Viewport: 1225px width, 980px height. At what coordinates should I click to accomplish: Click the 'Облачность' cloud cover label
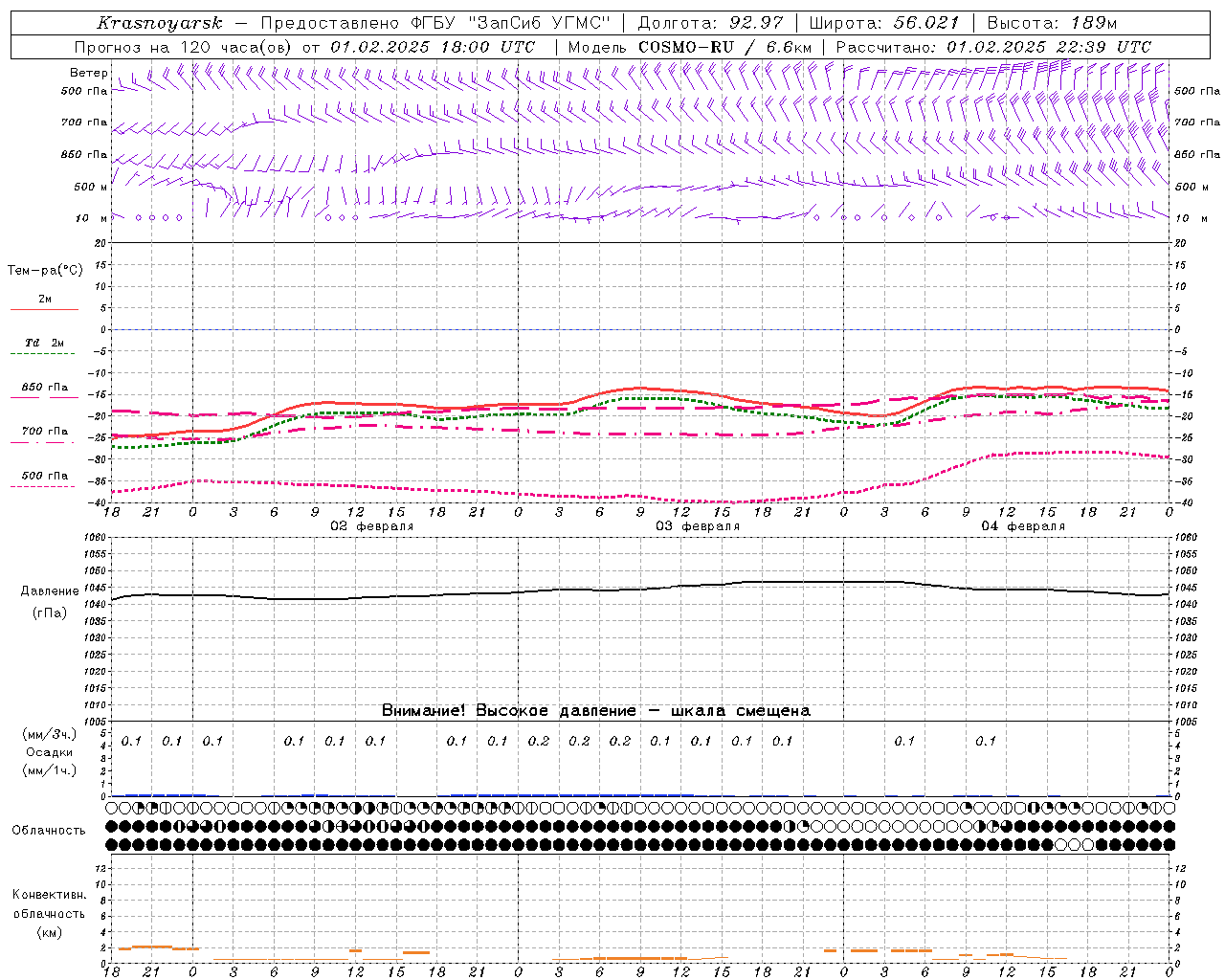[x=49, y=831]
